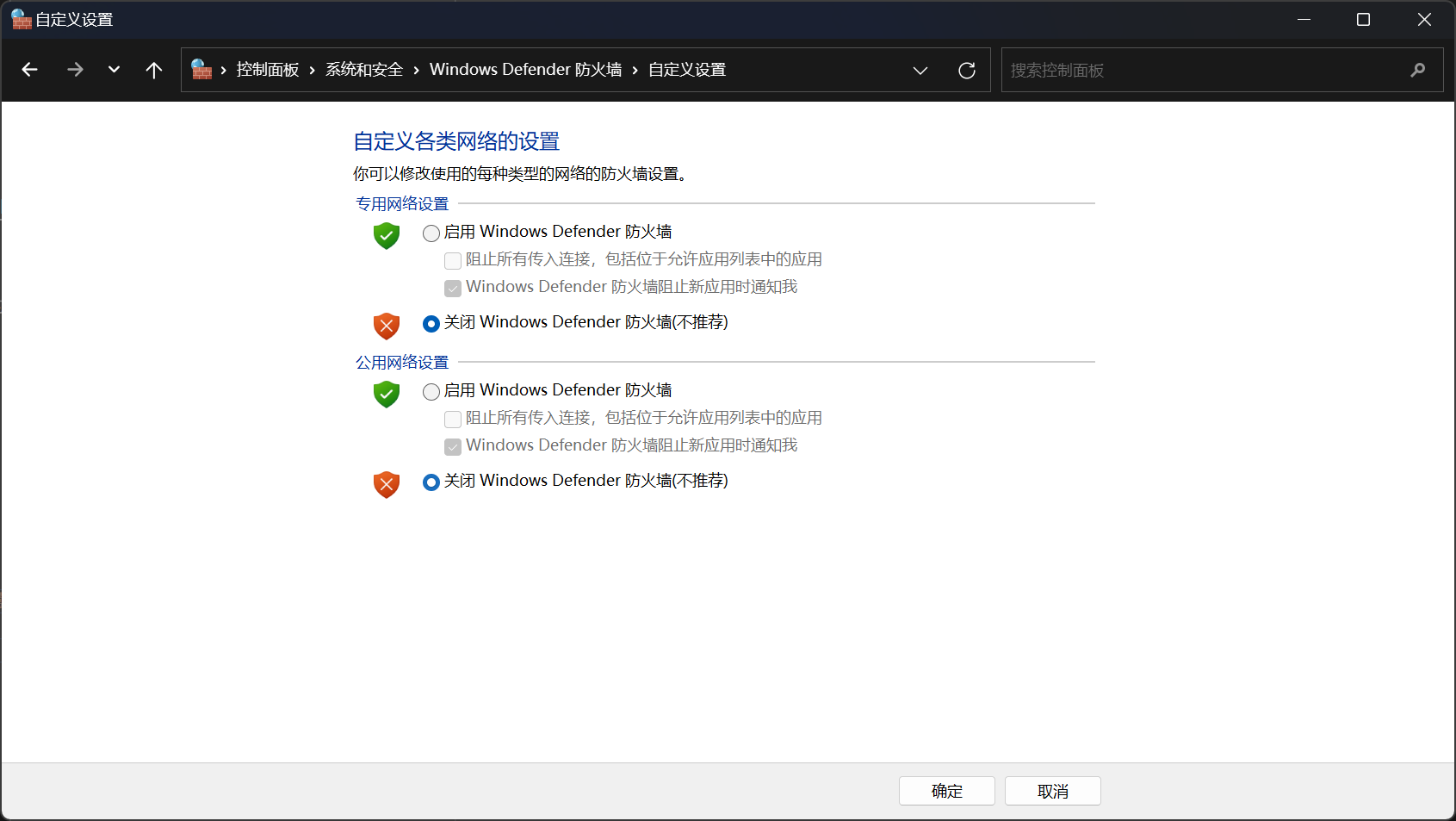Viewport: 1456px width, 821px height.
Task: Toggle 防火墙阻止新应用时通知我 under 公用网络
Action: [x=453, y=447]
